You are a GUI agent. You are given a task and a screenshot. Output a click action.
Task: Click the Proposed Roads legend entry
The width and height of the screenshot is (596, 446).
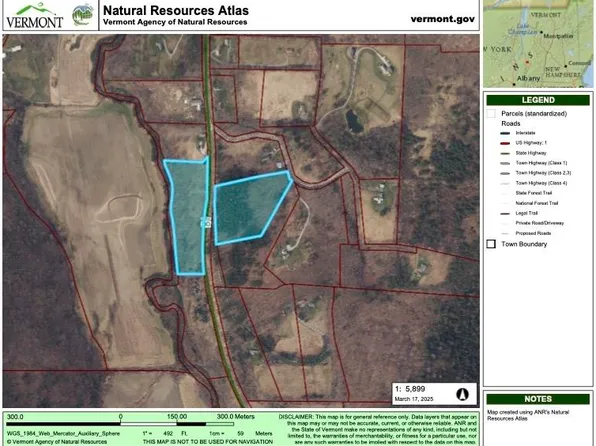point(526,233)
